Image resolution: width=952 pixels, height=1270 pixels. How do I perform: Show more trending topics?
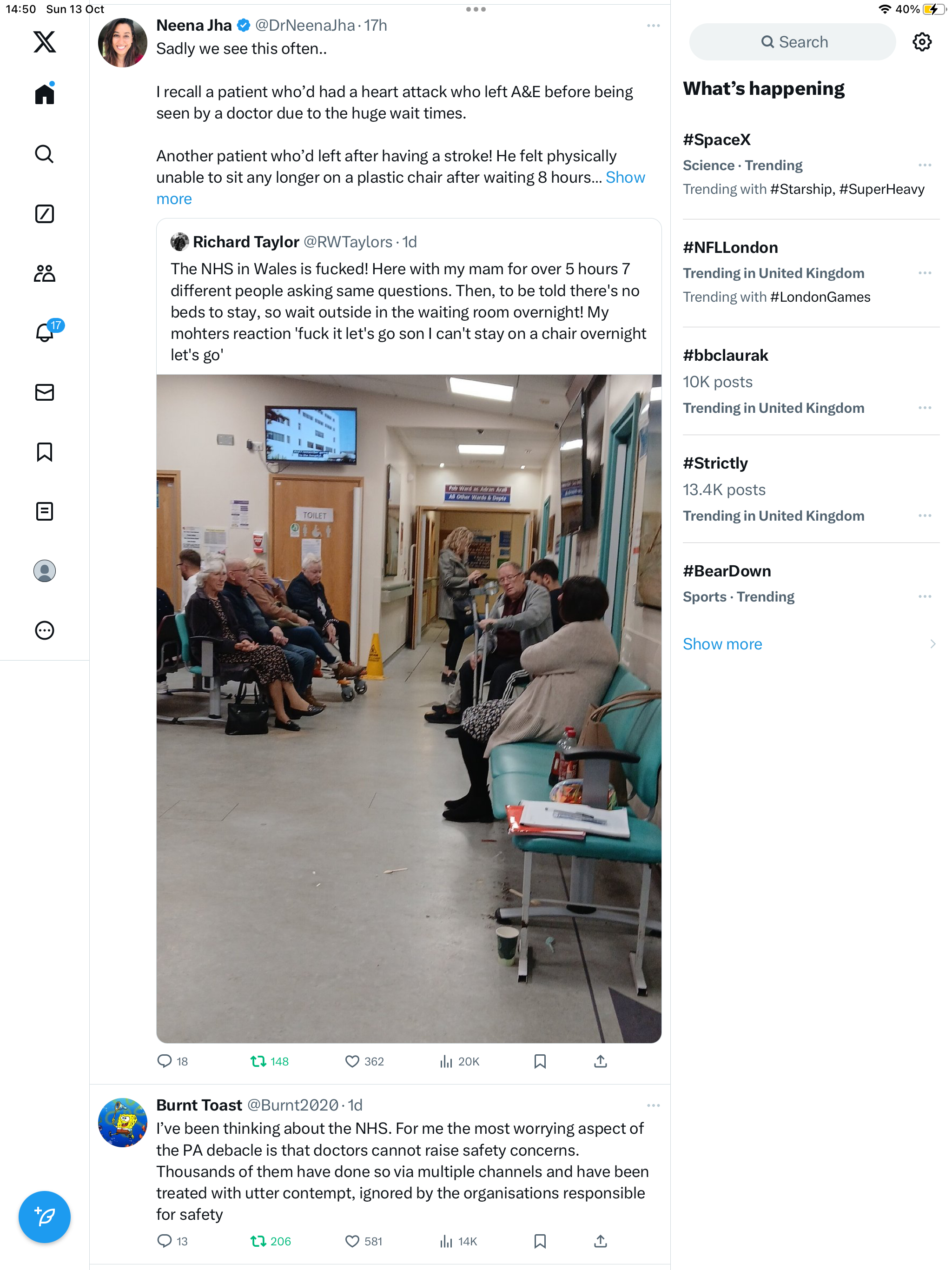pyautogui.click(x=722, y=644)
